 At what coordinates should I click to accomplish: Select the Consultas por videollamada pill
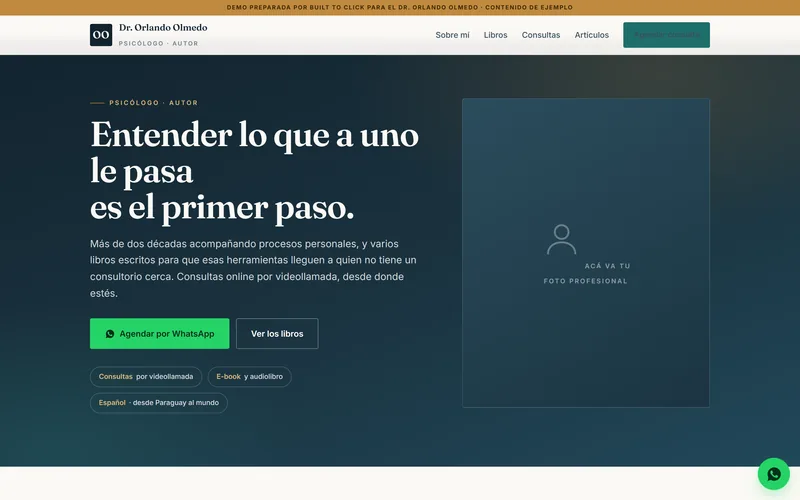point(146,377)
